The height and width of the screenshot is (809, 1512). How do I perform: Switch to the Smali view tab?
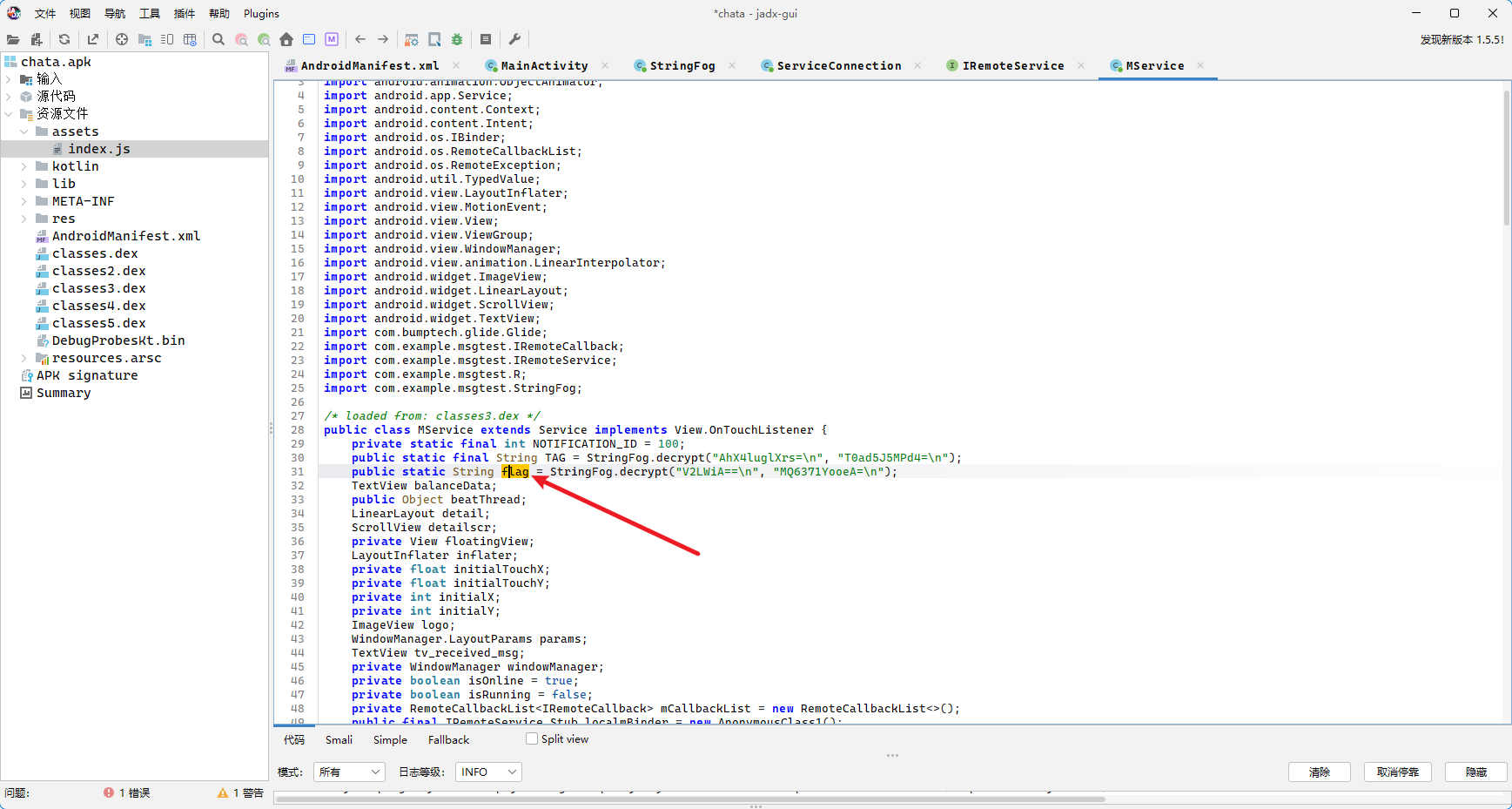[339, 739]
